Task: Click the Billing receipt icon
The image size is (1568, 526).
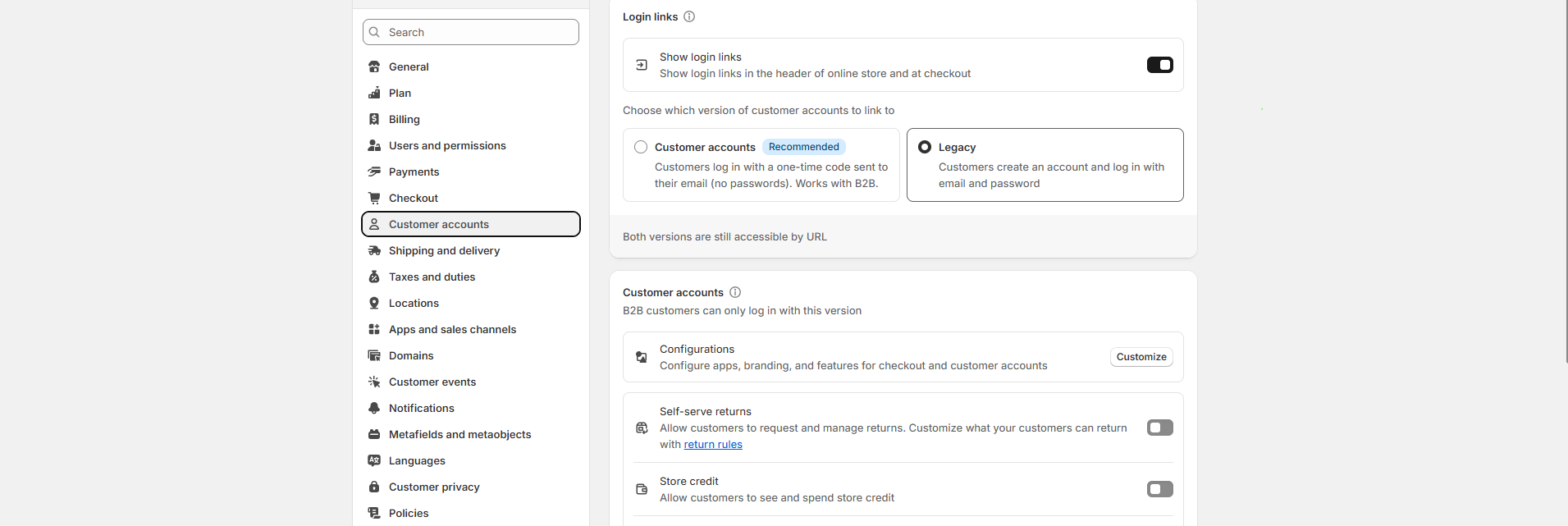Action: click(374, 119)
